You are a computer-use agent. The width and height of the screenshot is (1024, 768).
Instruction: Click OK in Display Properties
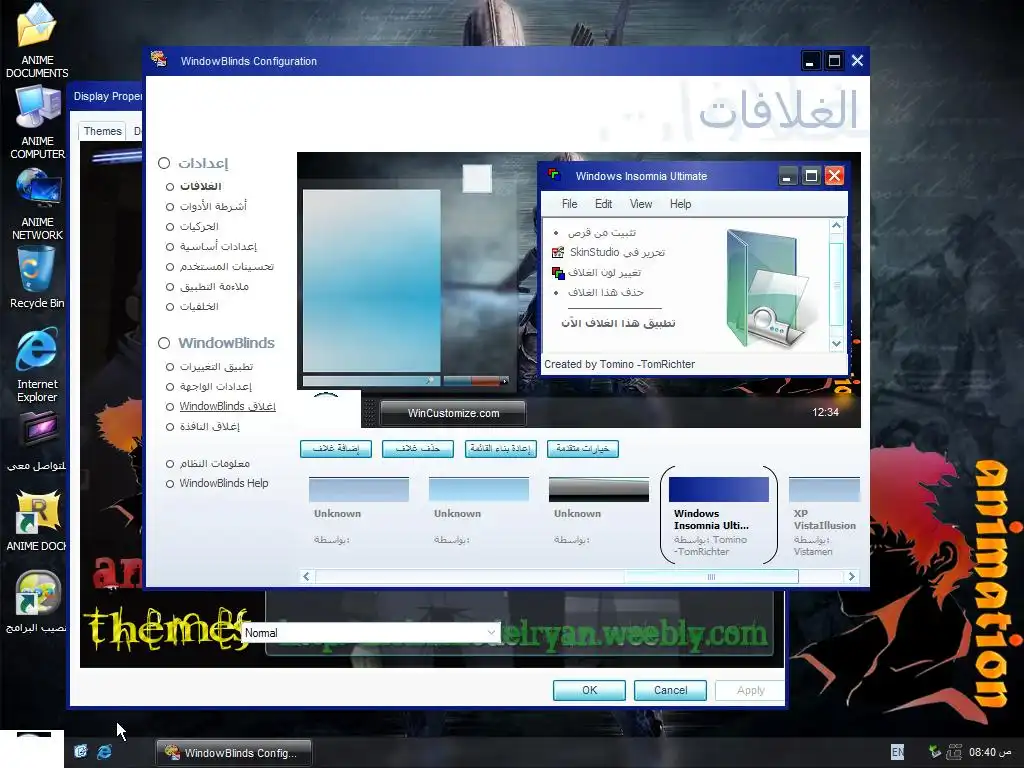[x=589, y=690]
